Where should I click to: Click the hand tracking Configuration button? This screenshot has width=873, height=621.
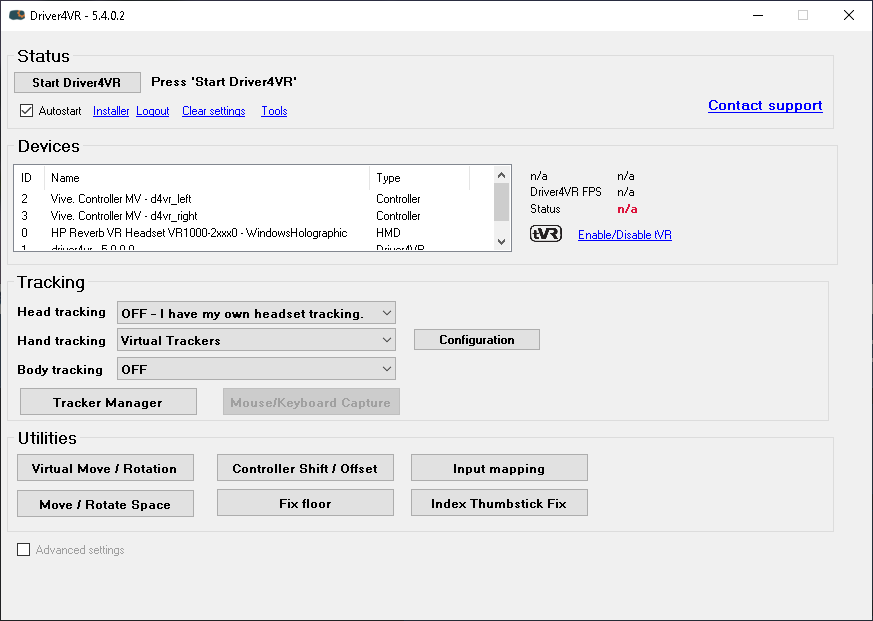[x=476, y=340]
